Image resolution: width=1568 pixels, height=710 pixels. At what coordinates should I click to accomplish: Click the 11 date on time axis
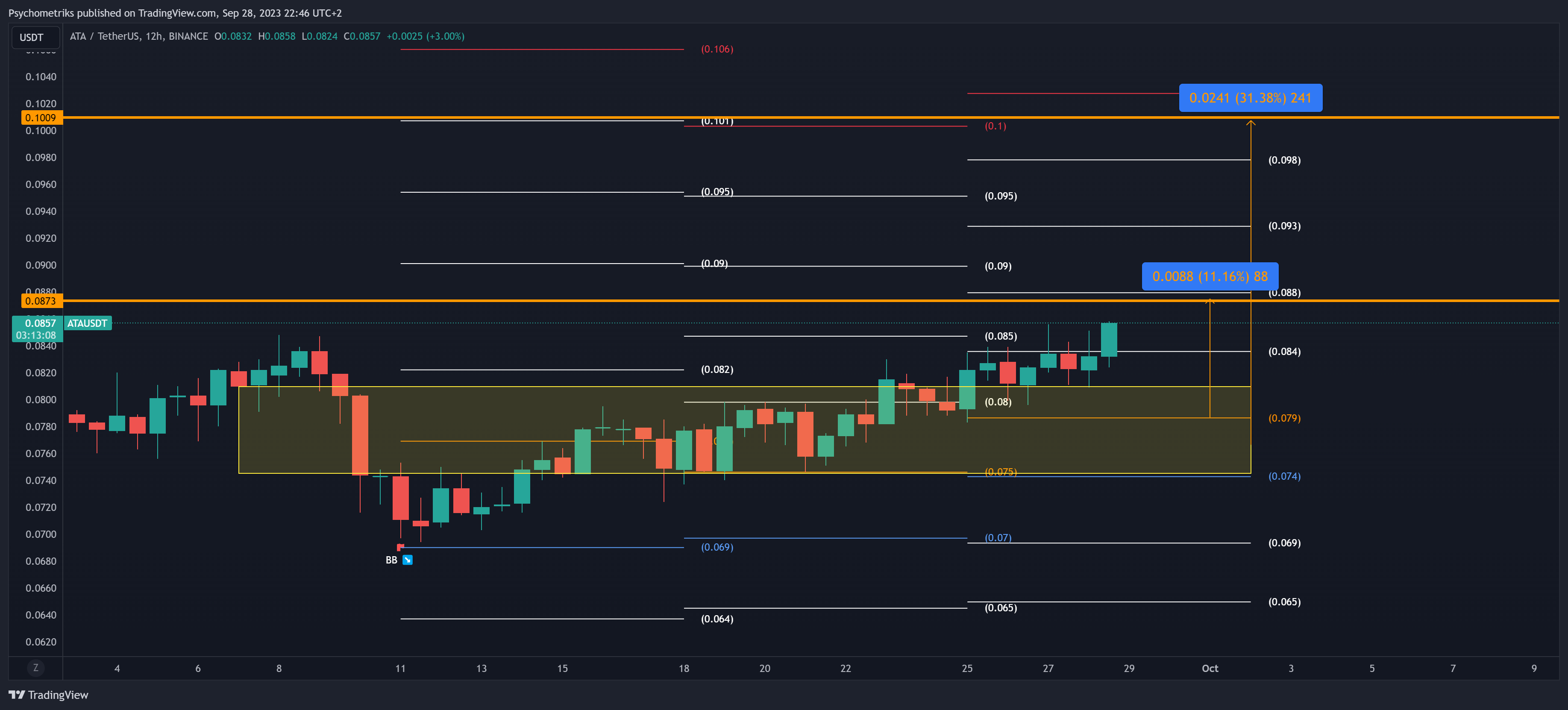[x=400, y=668]
